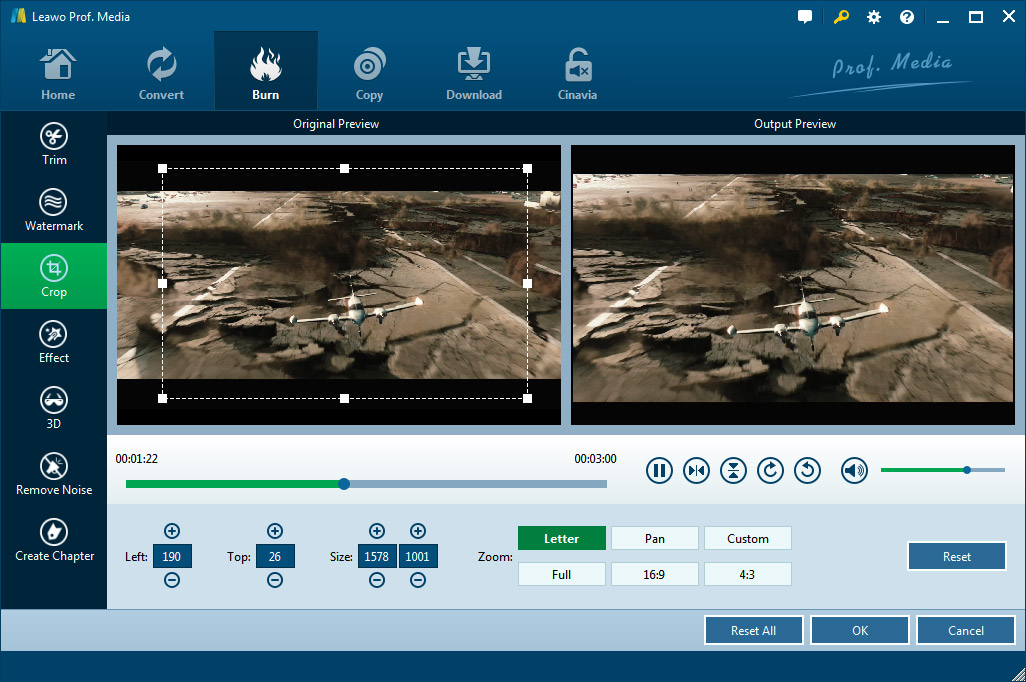
Task: Select the Pan zoom mode
Action: click(x=655, y=538)
